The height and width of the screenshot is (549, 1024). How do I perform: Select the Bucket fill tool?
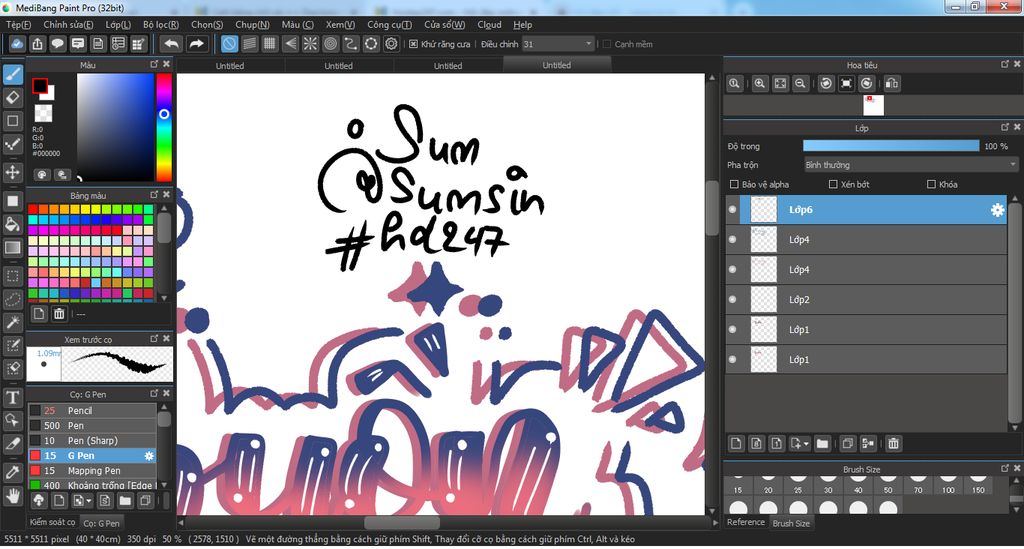point(12,225)
